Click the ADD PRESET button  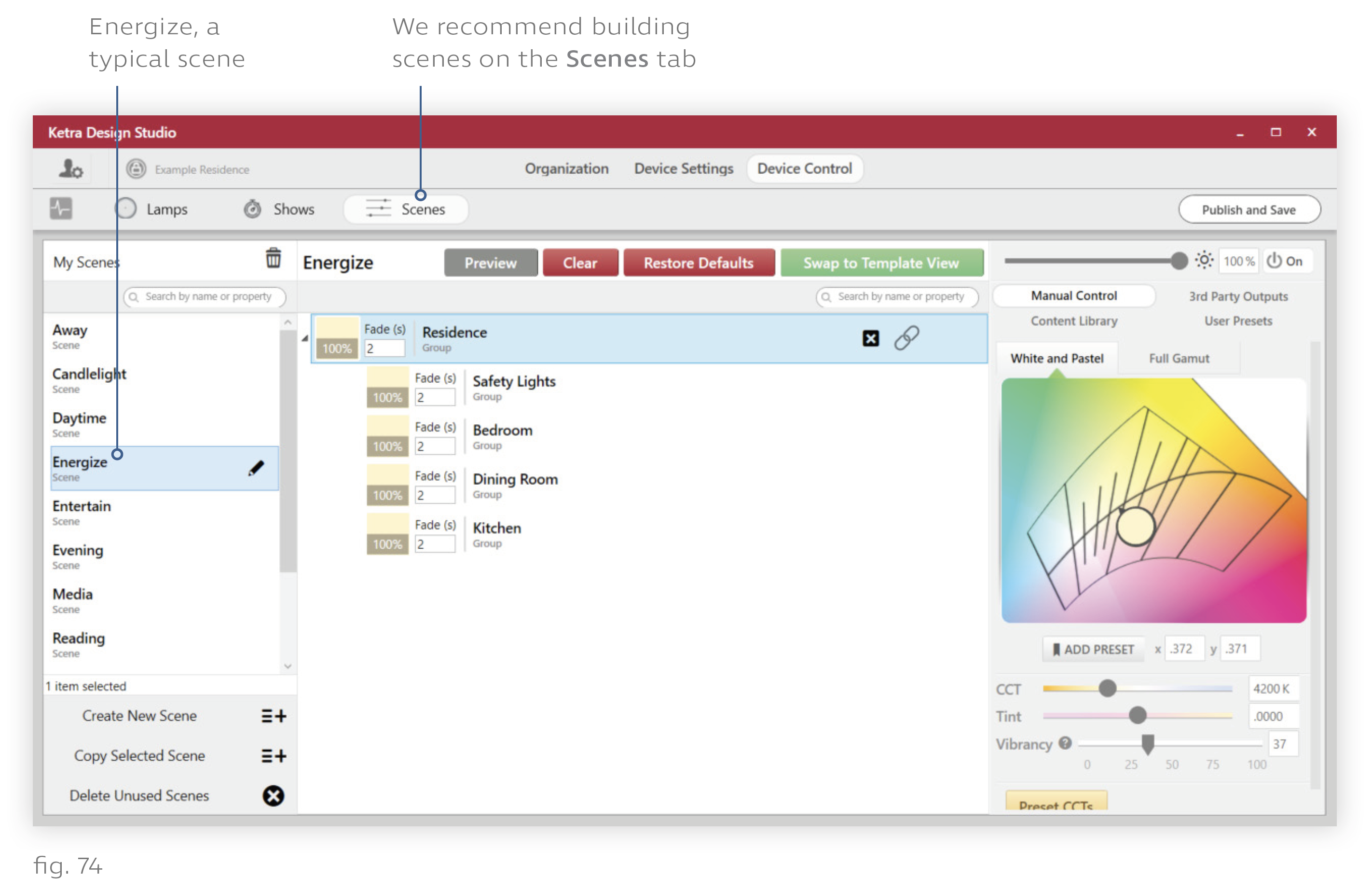click(x=1093, y=649)
